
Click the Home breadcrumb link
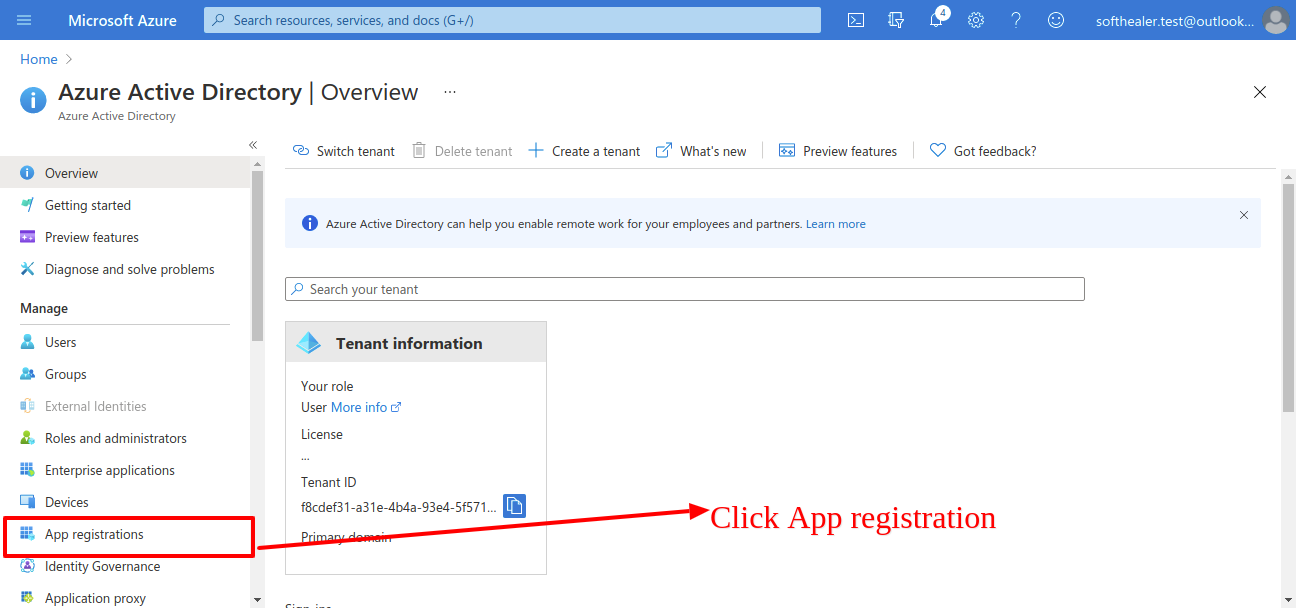(38, 60)
